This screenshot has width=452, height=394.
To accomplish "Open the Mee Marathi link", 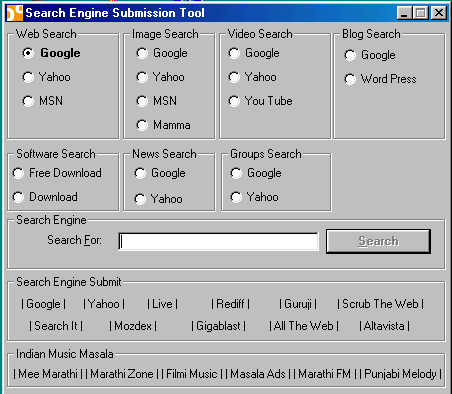I will point(48,374).
